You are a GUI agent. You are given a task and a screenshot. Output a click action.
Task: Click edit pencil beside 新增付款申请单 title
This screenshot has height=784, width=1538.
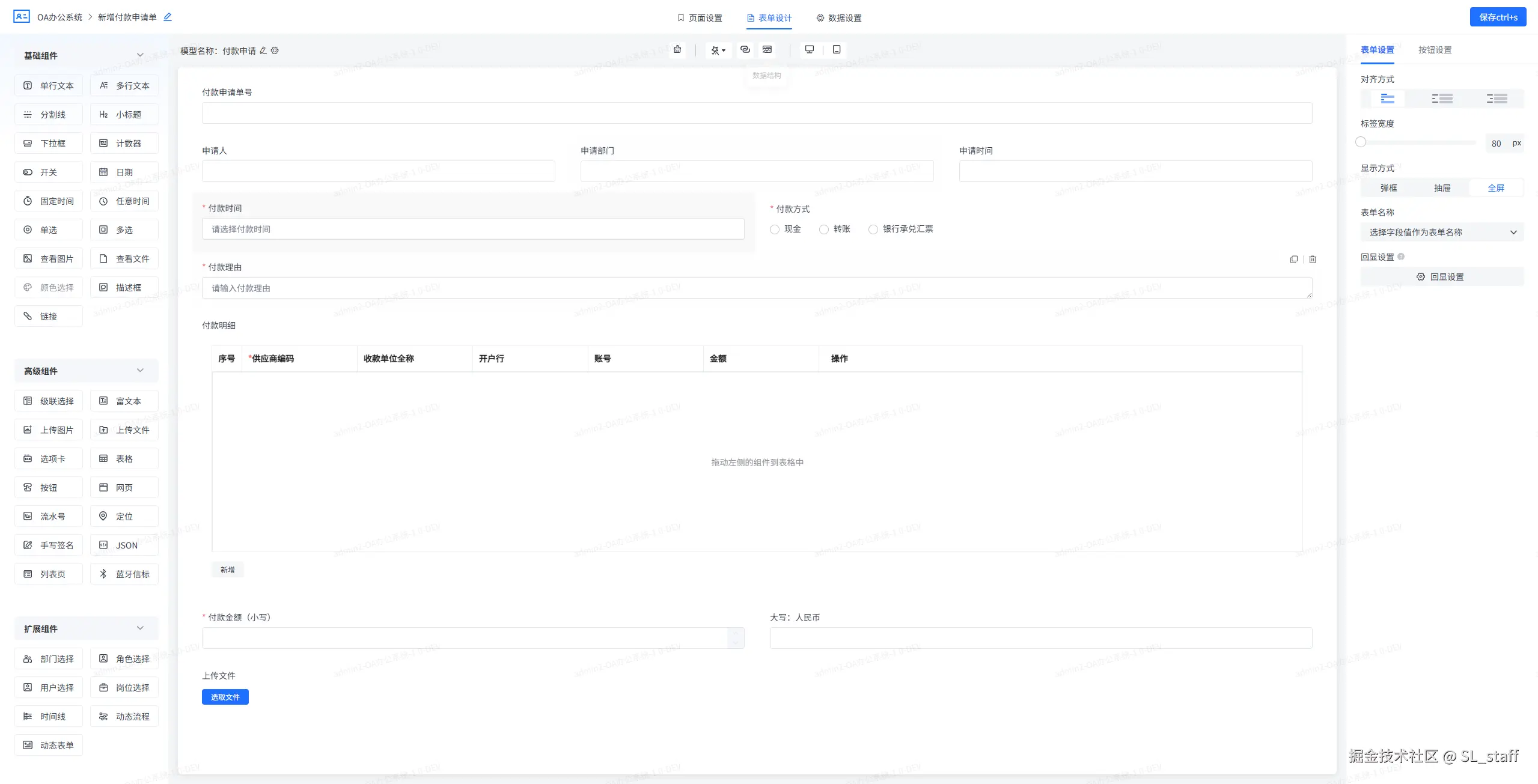tap(168, 17)
